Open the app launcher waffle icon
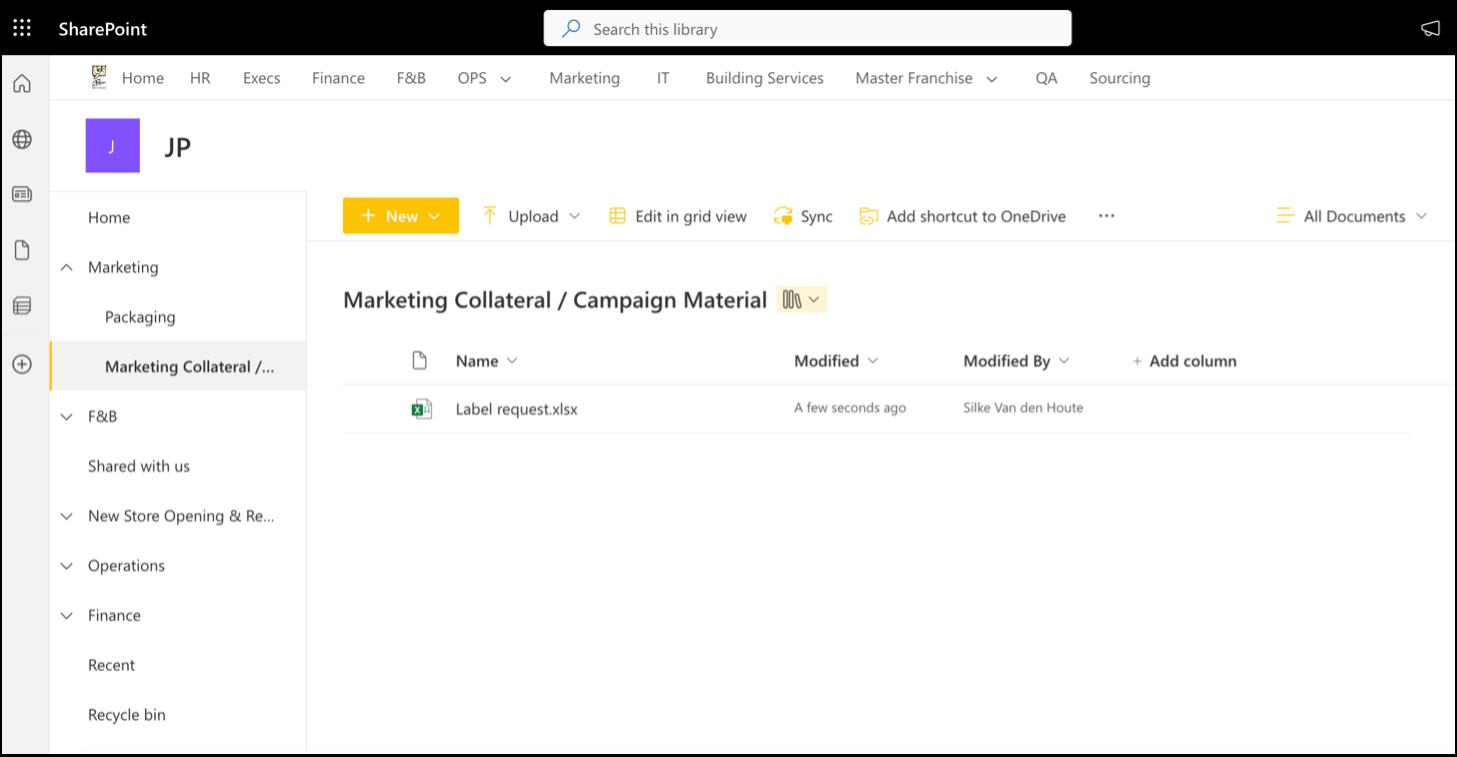Screen dimensions: 1457x757 pos(21,28)
